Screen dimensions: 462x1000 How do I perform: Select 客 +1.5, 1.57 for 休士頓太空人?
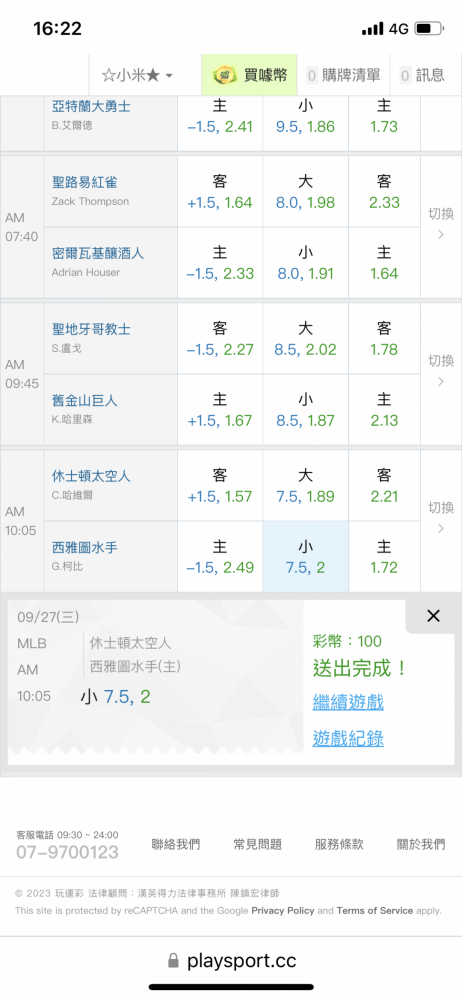click(x=220, y=486)
